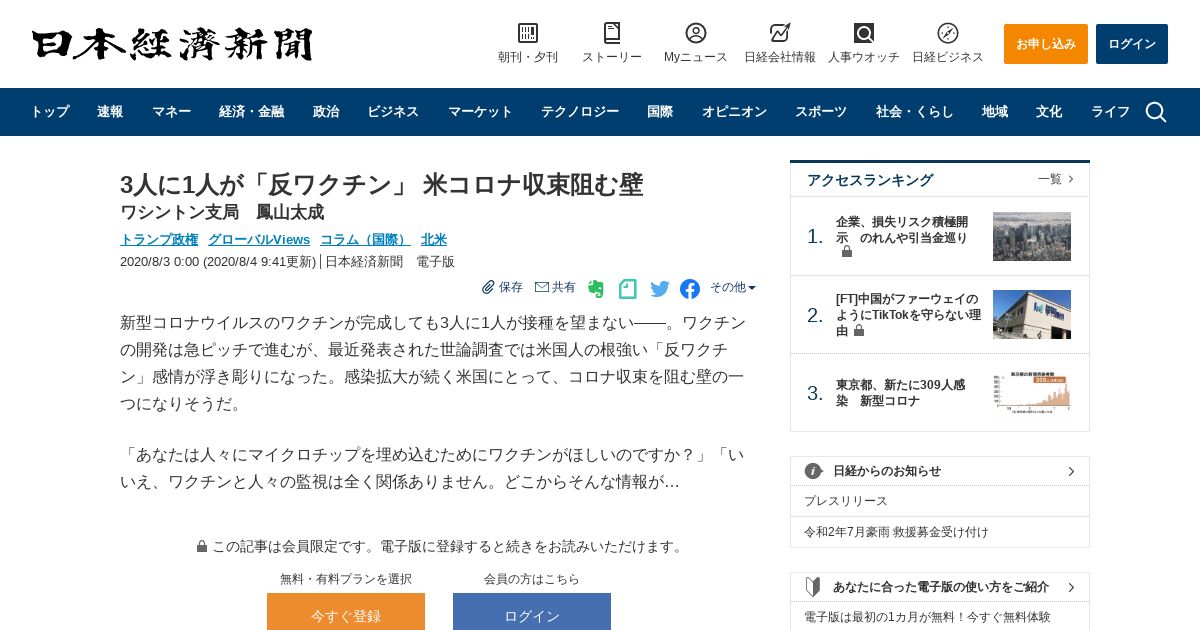Click the info icon beside 日経からのお知らせ
Viewport: 1200px width, 630px height.
pyautogui.click(x=814, y=471)
